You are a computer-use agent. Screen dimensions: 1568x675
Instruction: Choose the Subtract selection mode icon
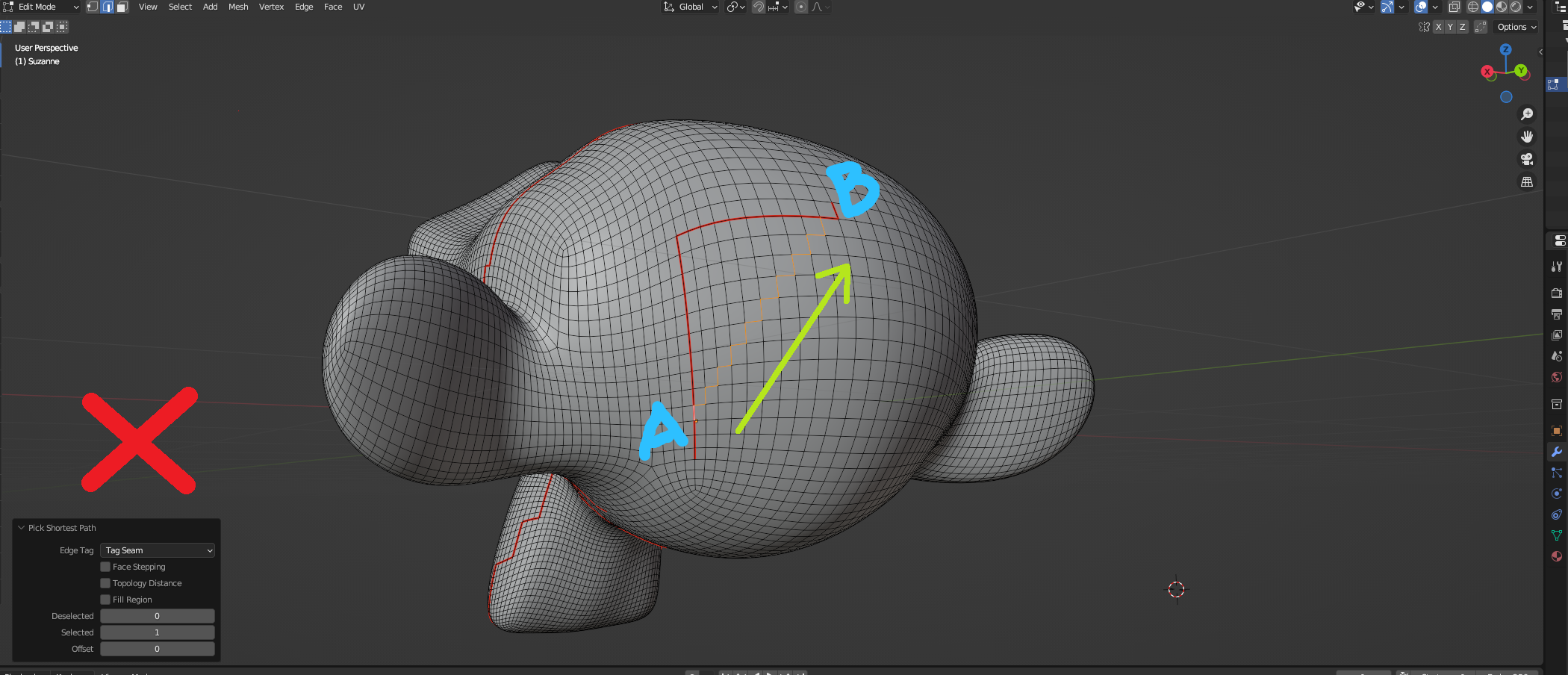[34, 27]
